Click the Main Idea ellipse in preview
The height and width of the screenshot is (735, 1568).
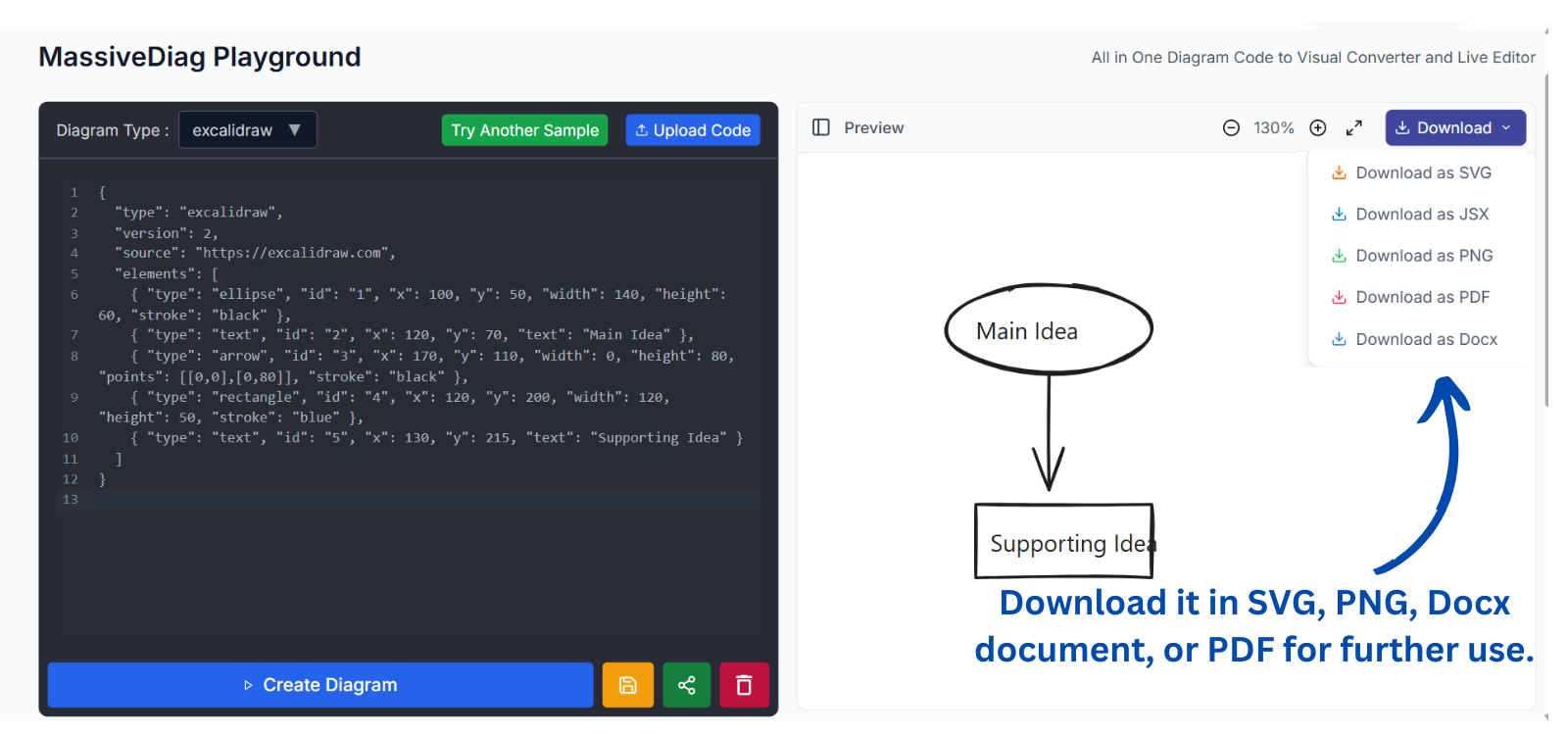(x=1049, y=329)
